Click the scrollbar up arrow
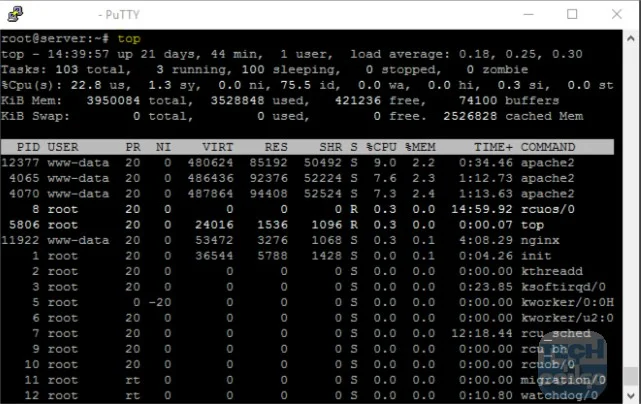The image size is (641, 404). (x=631, y=39)
